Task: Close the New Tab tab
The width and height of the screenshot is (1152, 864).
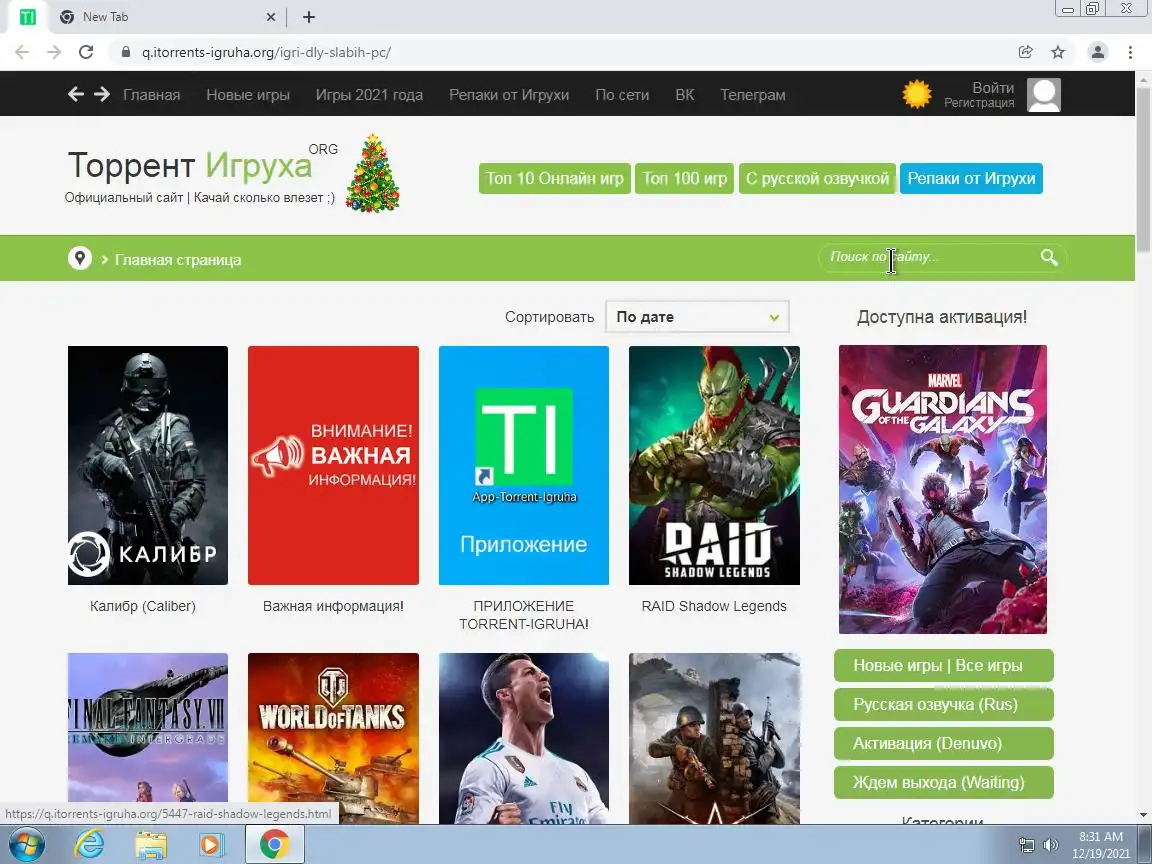Action: pos(270,17)
